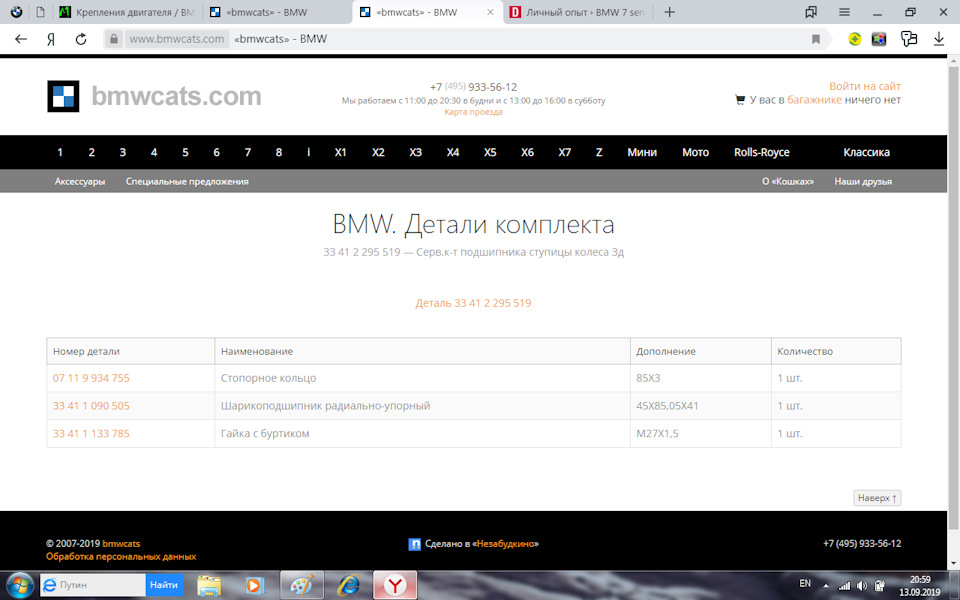Click the site security lock icon
This screenshot has width=960, height=600.
(x=114, y=38)
